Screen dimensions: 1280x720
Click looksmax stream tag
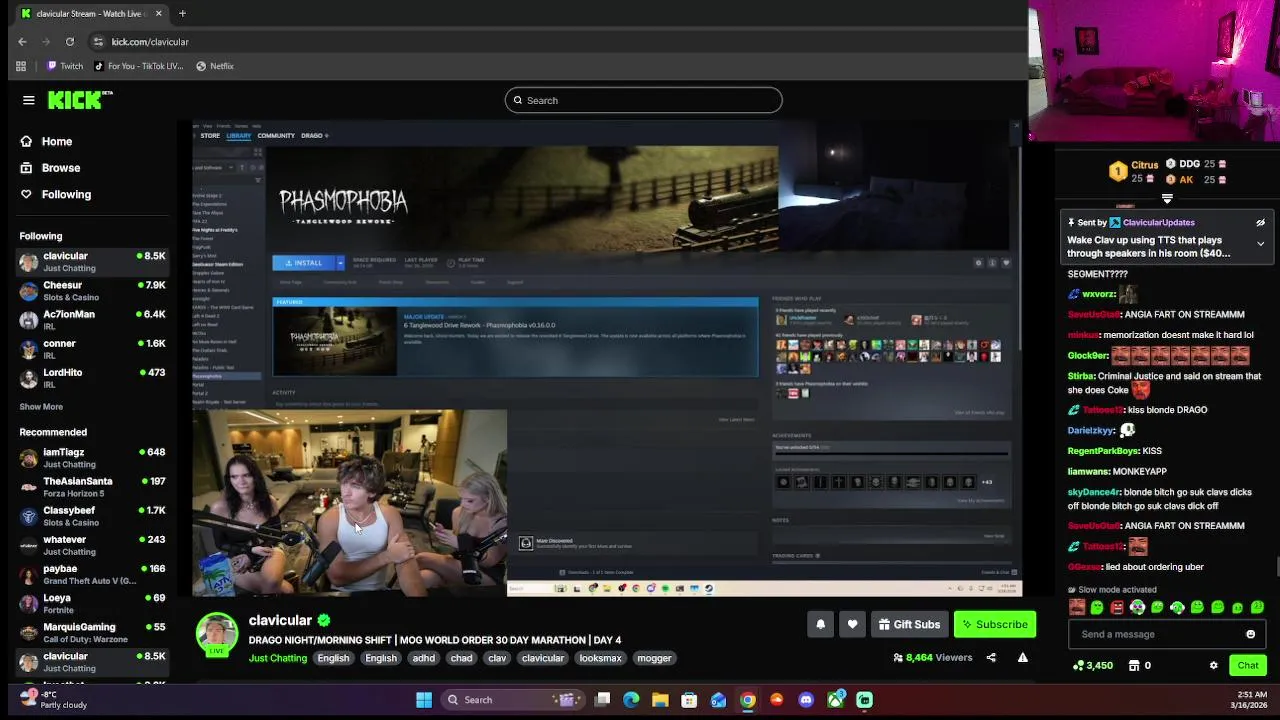(600, 658)
